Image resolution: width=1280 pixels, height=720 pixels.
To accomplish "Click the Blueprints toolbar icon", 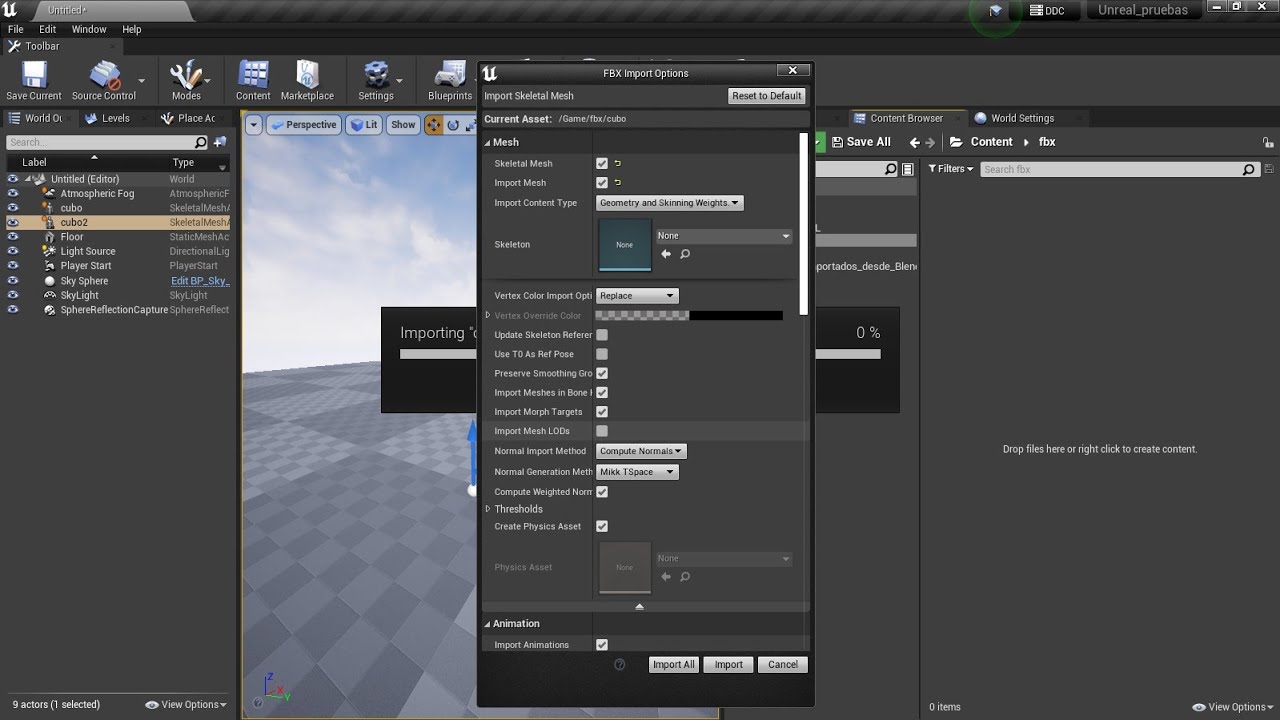I will pos(450,80).
